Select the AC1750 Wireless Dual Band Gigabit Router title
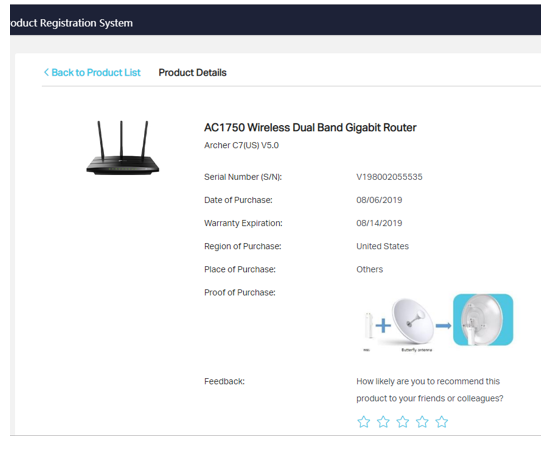Image resolution: width=555 pixels, height=457 pixels. coord(310,127)
